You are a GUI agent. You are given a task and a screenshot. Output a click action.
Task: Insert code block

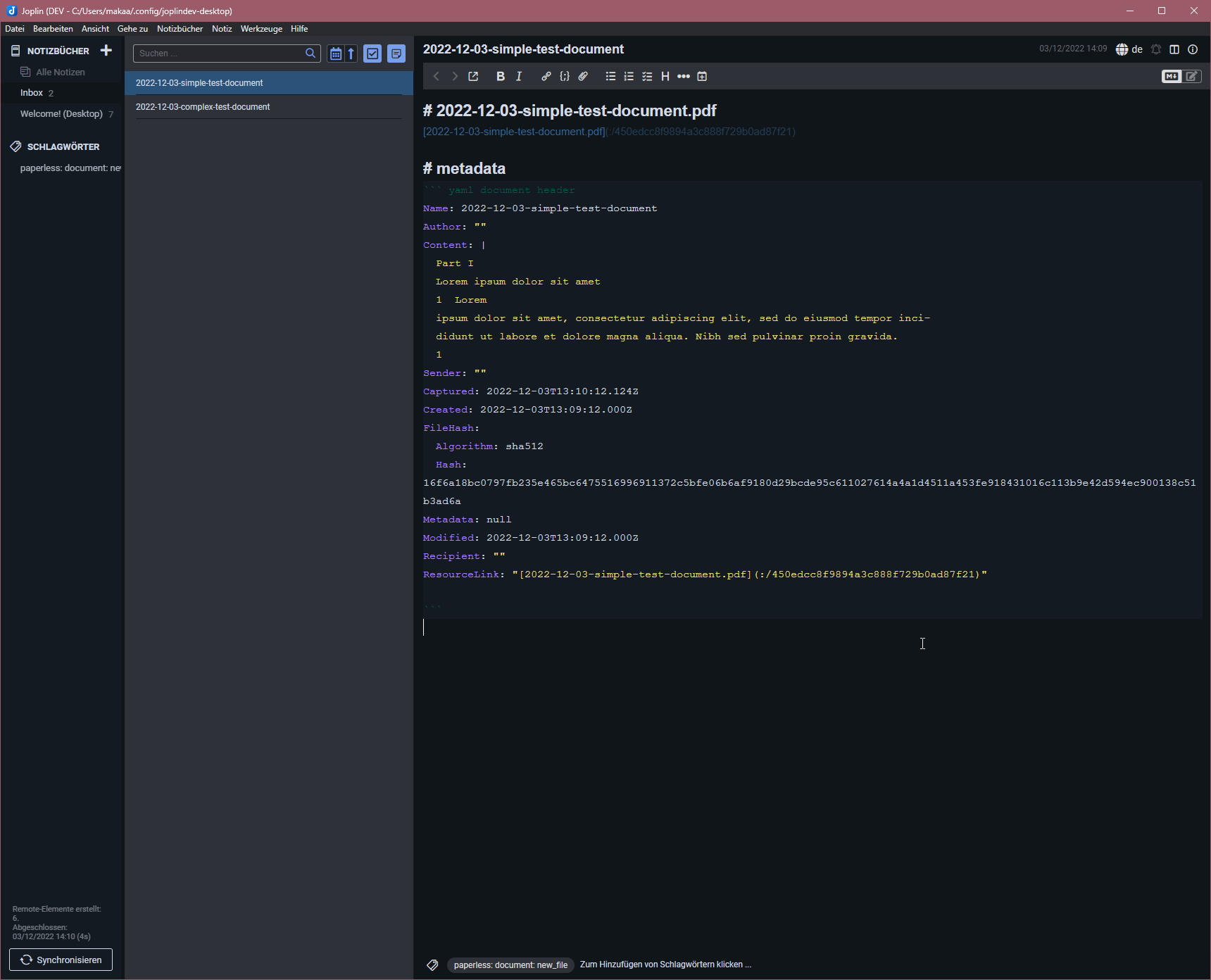[565, 76]
